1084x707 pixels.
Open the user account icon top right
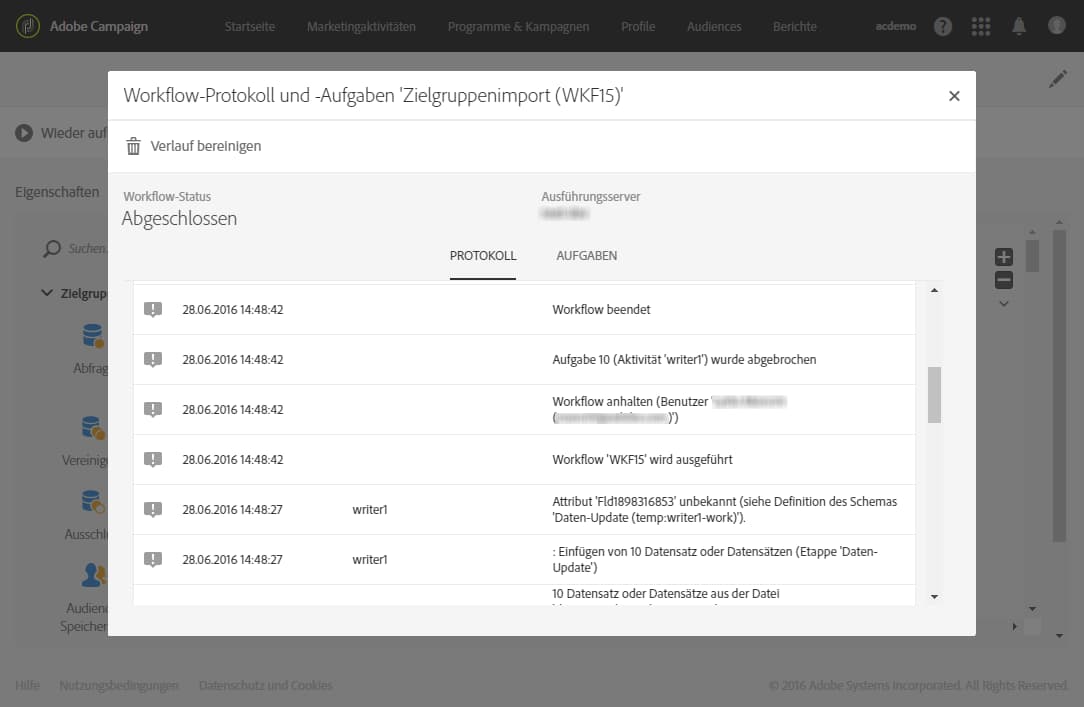tap(1057, 27)
